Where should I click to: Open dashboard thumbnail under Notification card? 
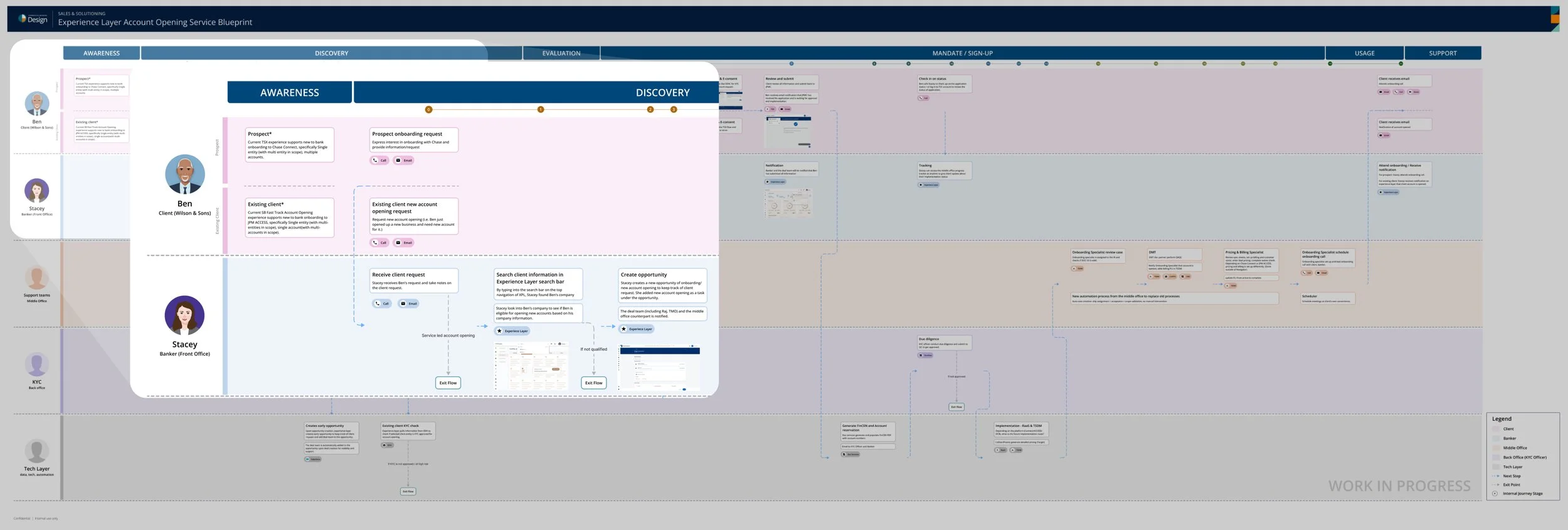tap(788, 203)
